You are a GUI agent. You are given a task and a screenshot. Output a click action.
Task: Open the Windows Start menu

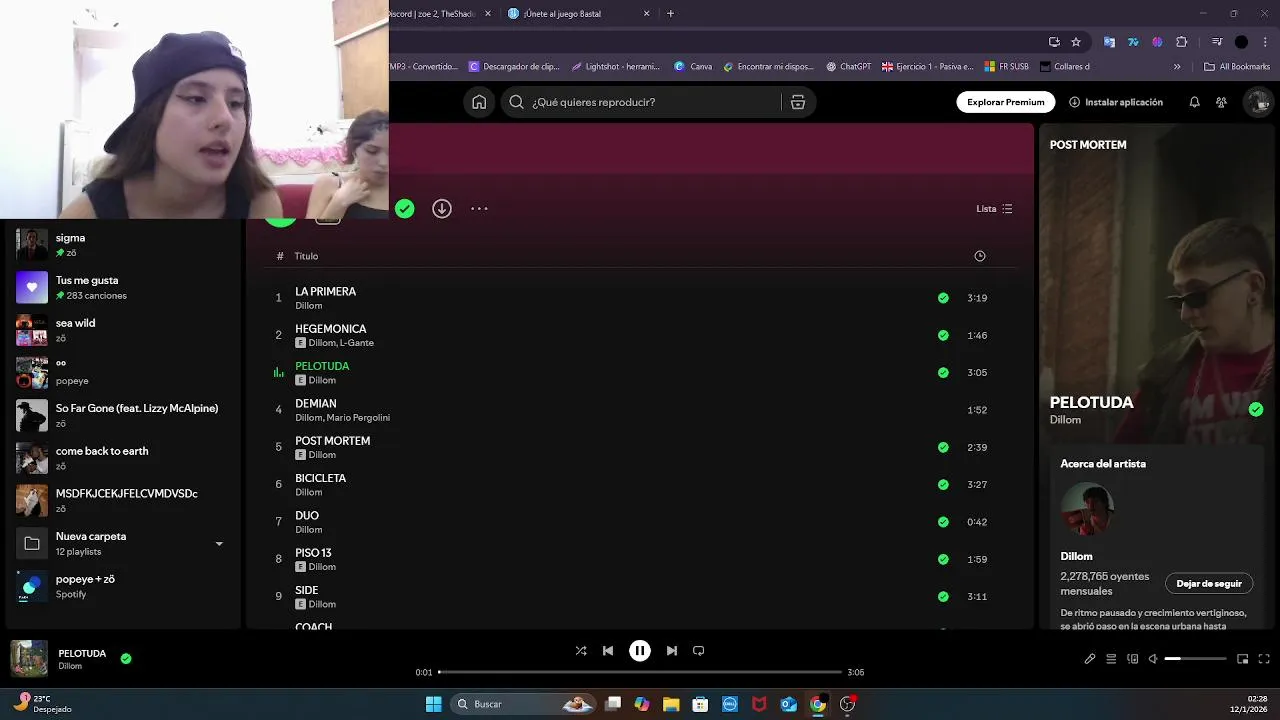(x=434, y=704)
